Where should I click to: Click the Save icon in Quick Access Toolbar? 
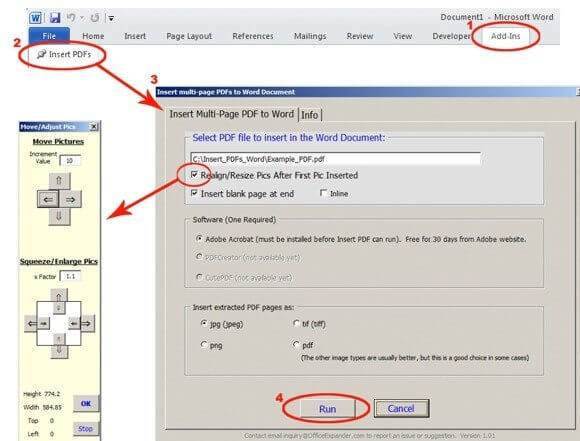point(55,17)
